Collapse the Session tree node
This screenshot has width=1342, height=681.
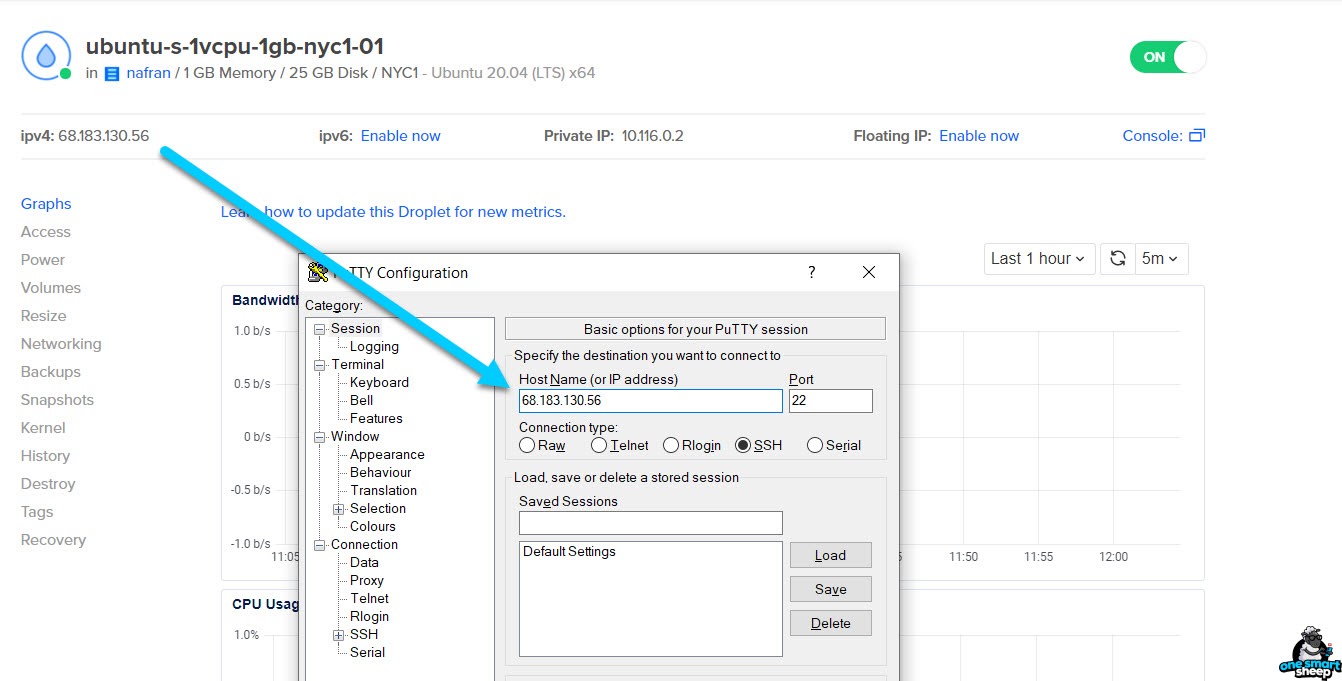coord(320,329)
